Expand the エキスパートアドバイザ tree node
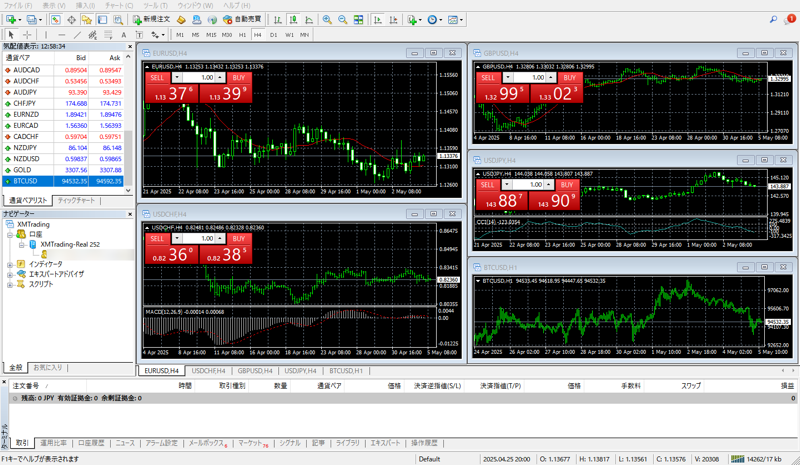Image resolution: width=800 pixels, height=465 pixels. tap(10, 275)
